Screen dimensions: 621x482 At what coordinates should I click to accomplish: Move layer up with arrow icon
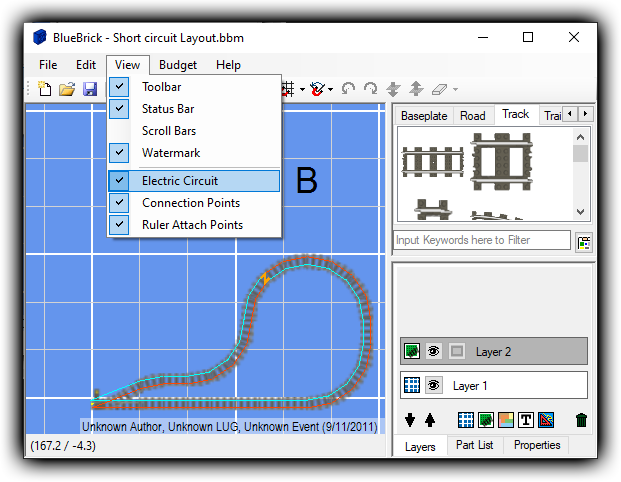(430, 420)
